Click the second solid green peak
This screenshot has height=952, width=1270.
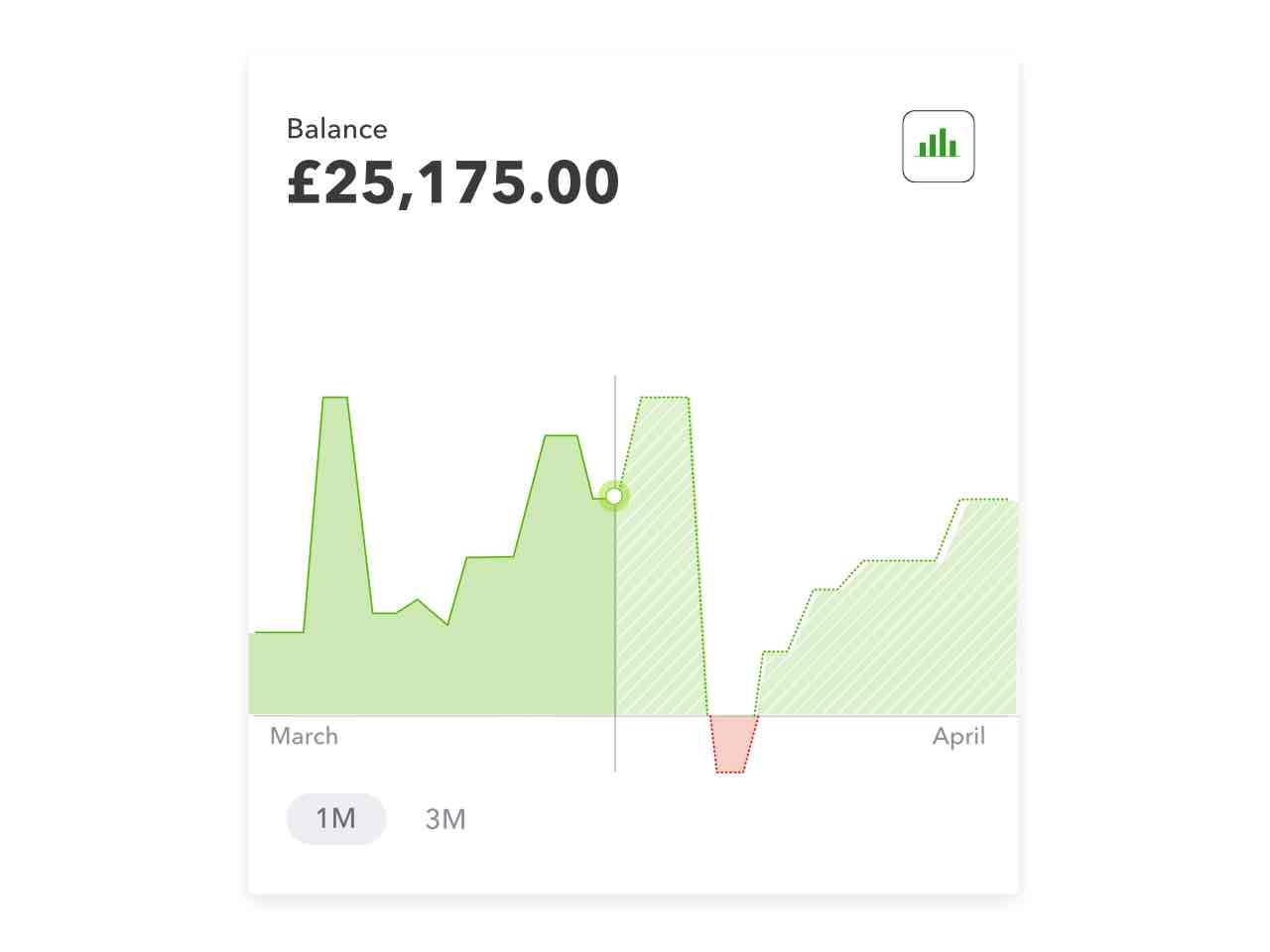point(561,437)
